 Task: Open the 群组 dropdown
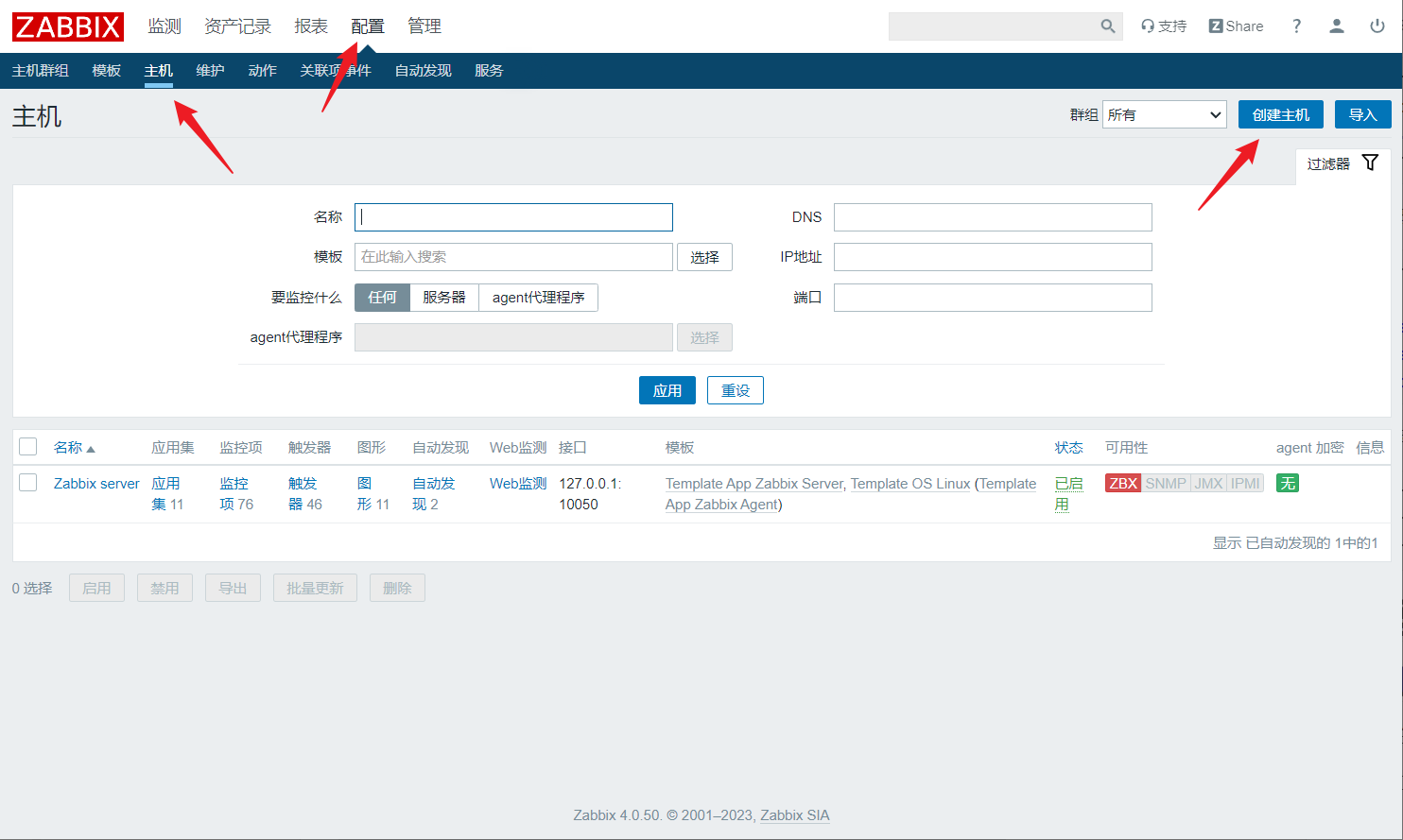pos(1164,114)
